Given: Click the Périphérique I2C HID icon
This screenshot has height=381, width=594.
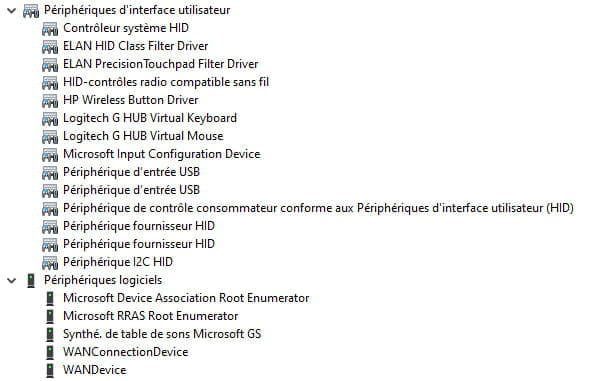Looking at the screenshot, I should click(x=50, y=263).
